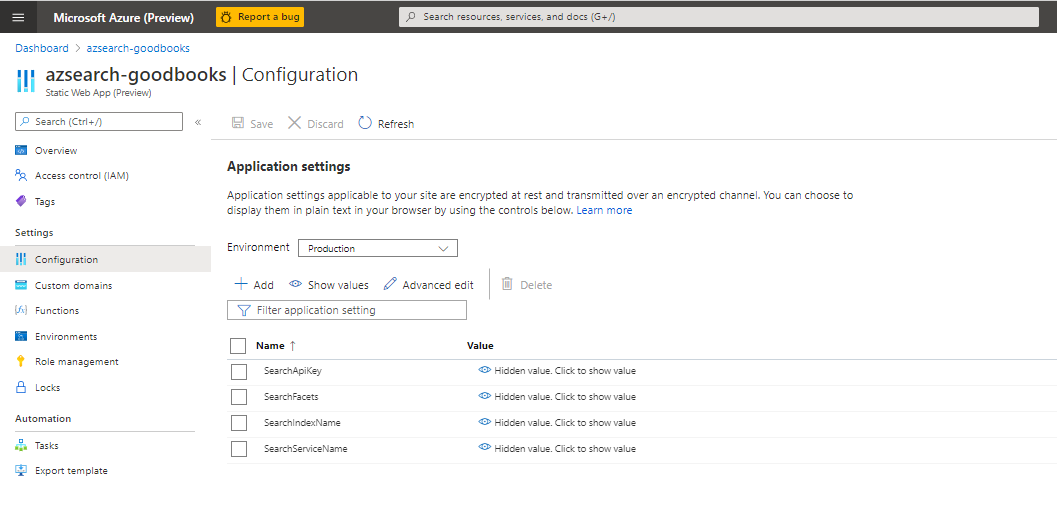Refresh the configuration page
The width and height of the screenshot is (1057, 515).
pos(386,123)
